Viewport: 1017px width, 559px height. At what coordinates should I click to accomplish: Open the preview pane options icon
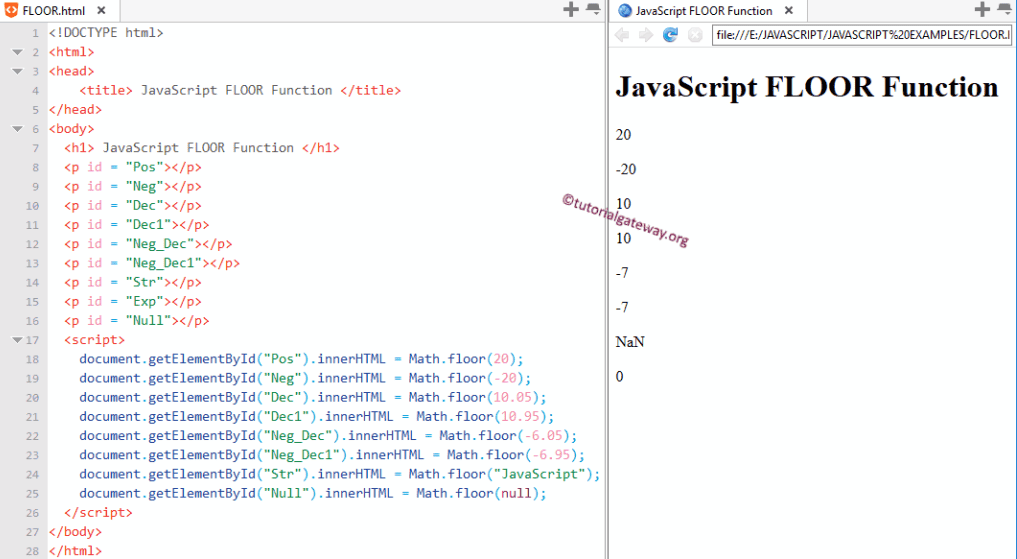point(1005,9)
